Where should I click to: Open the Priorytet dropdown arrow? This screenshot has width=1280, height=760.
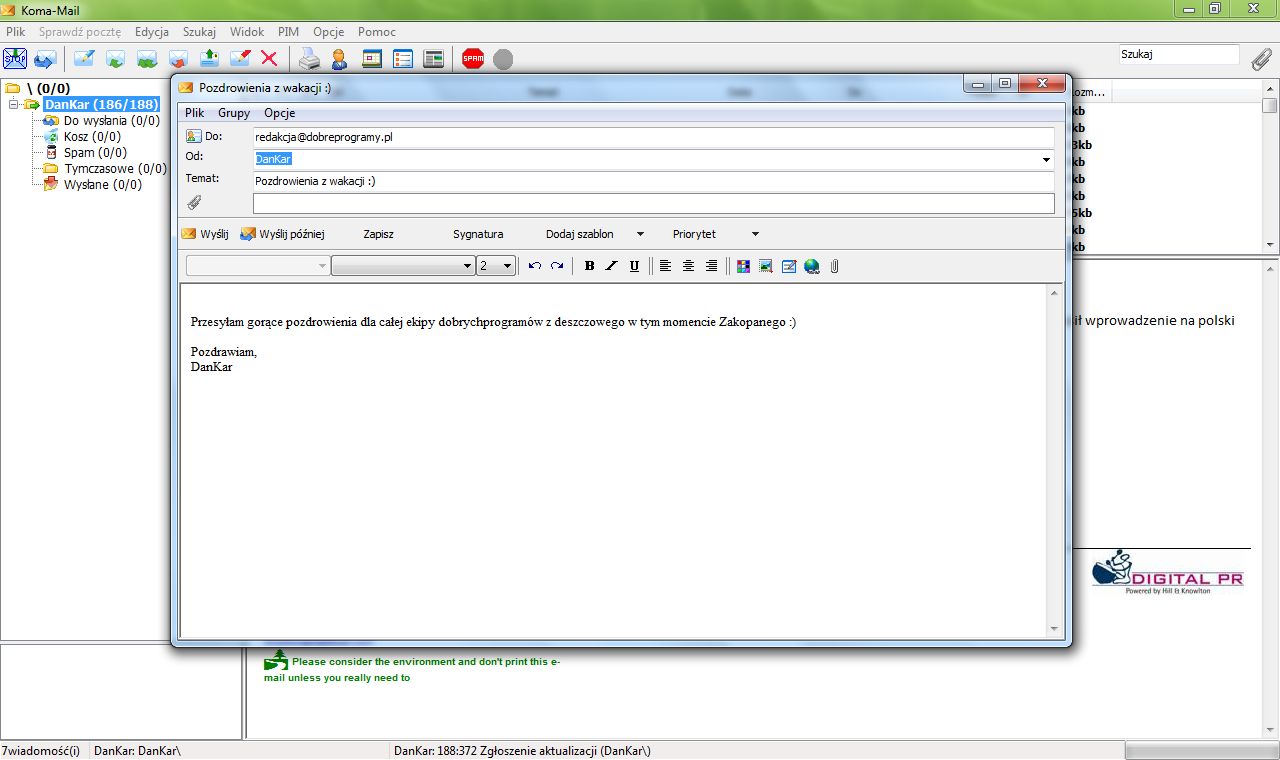(x=755, y=234)
